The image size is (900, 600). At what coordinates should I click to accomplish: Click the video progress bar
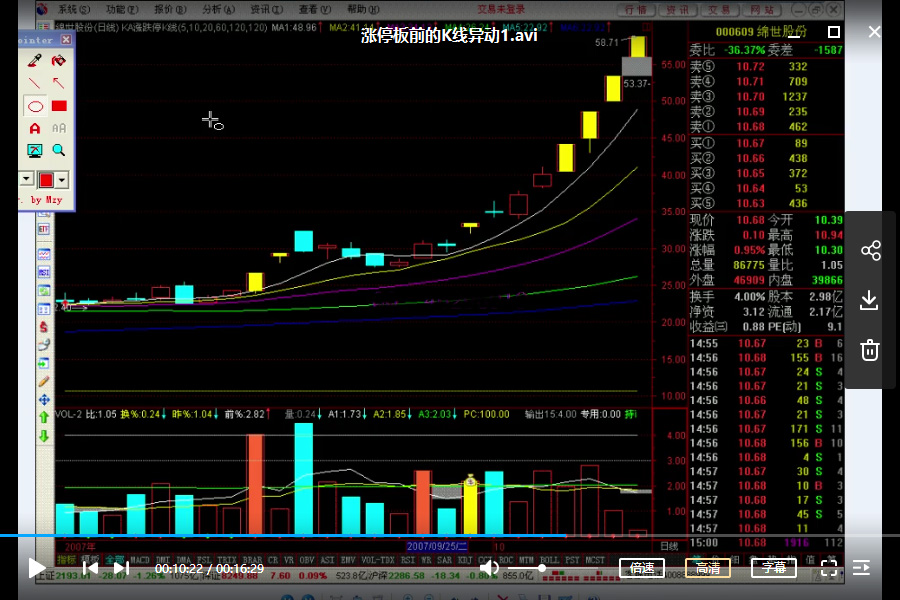pyautogui.click(x=450, y=536)
